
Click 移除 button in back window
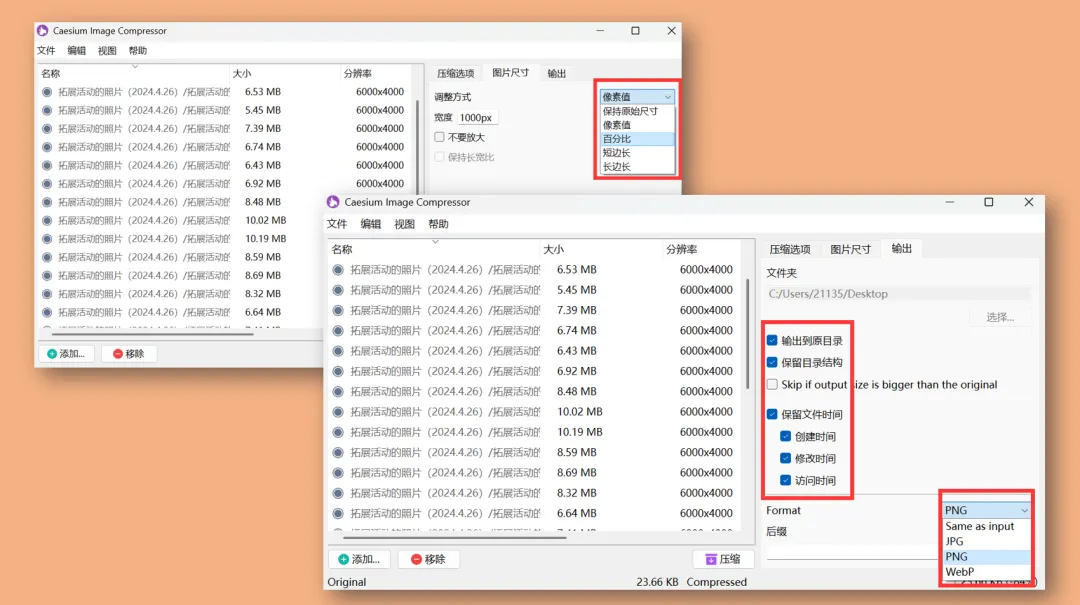pos(129,353)
